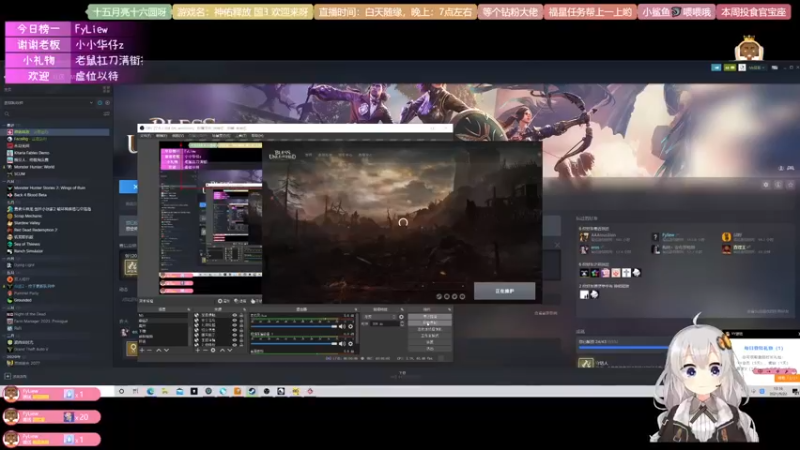Toggle lock icon of third OBS source
Screen dimensions: 800x450
tap(241, 325)
